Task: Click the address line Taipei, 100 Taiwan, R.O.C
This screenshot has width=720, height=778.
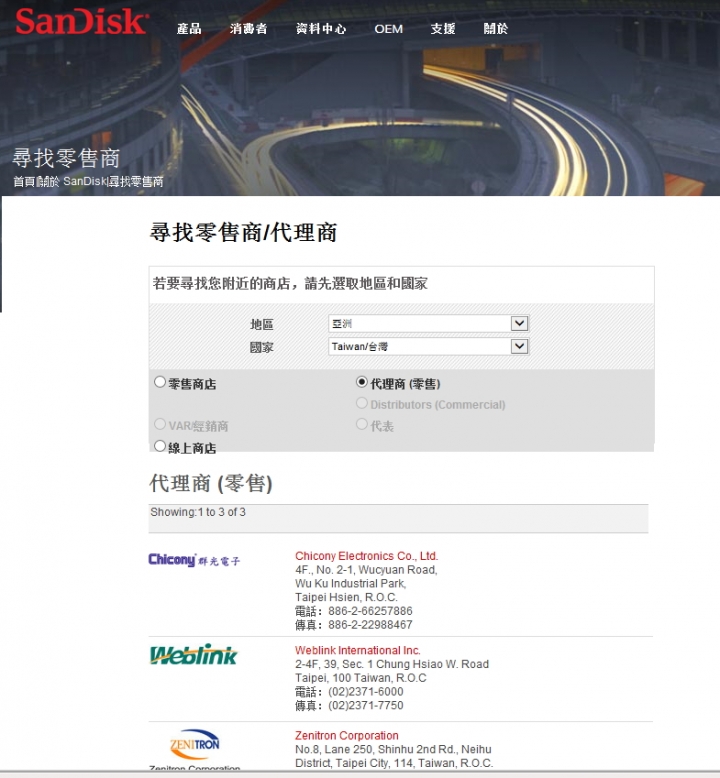Action: [x=361, y=678]
